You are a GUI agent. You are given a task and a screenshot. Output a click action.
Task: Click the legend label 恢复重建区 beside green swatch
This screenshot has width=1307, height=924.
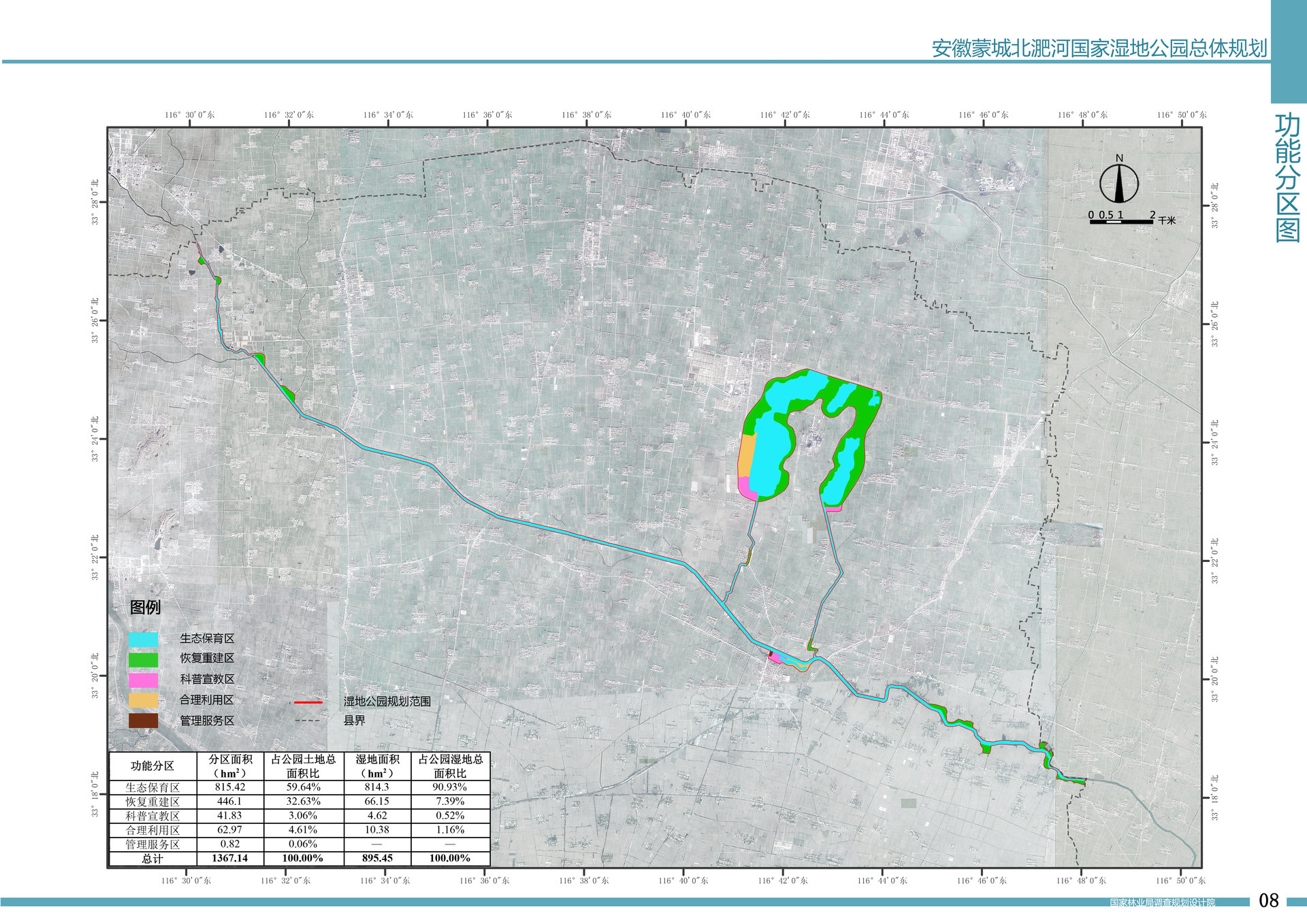[207, 658]
